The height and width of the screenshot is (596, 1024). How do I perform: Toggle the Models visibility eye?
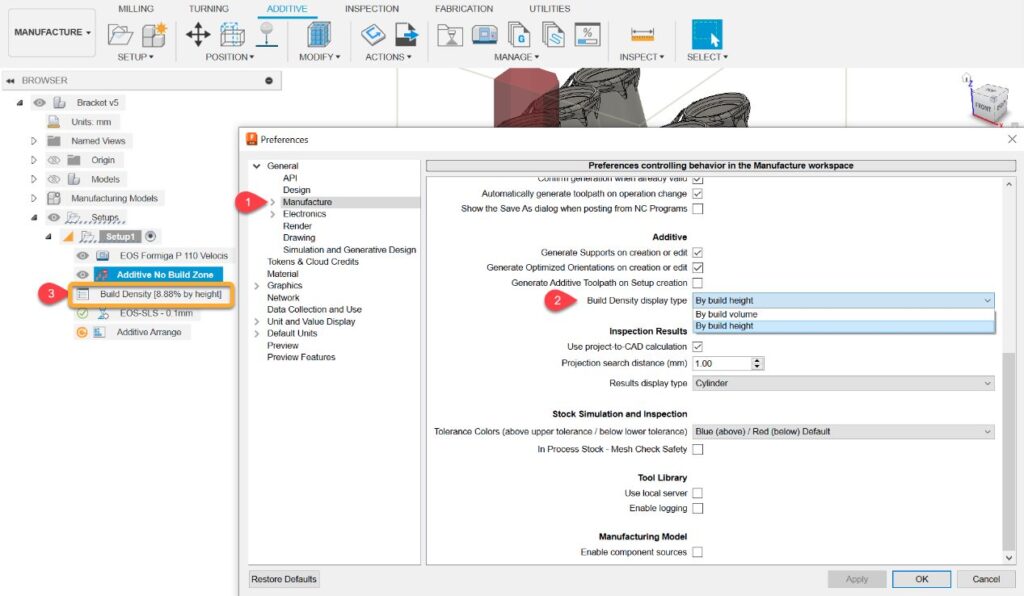[54, 179]
